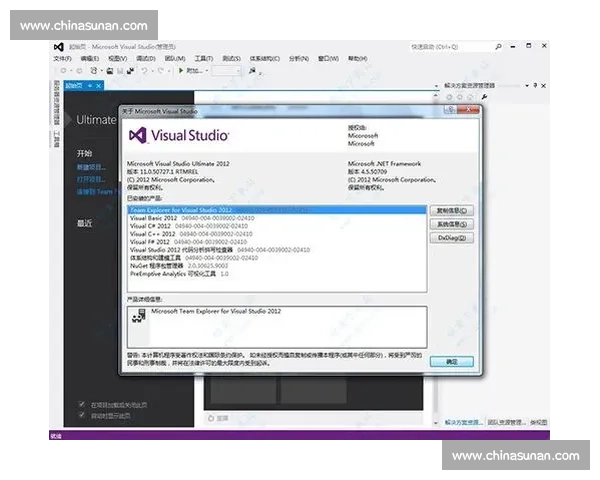This screenshot has width=600, height=480.
Task: Open the undo history dropdown arrow
Action: click(x=152, y=71)
